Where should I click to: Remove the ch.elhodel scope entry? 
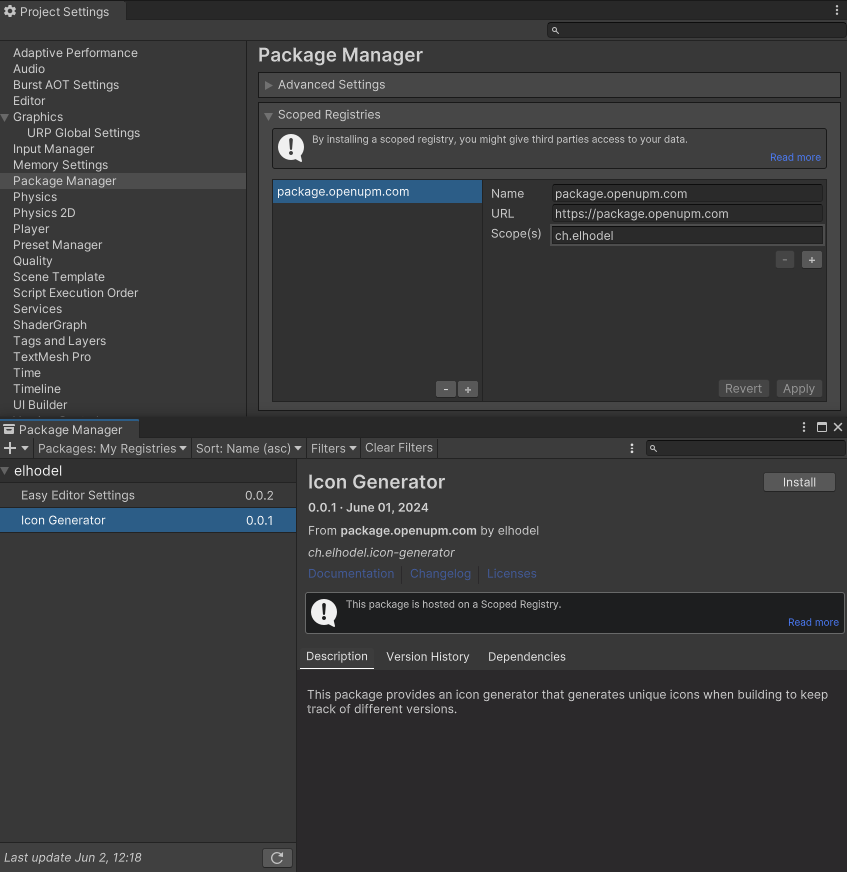[785, 260]
